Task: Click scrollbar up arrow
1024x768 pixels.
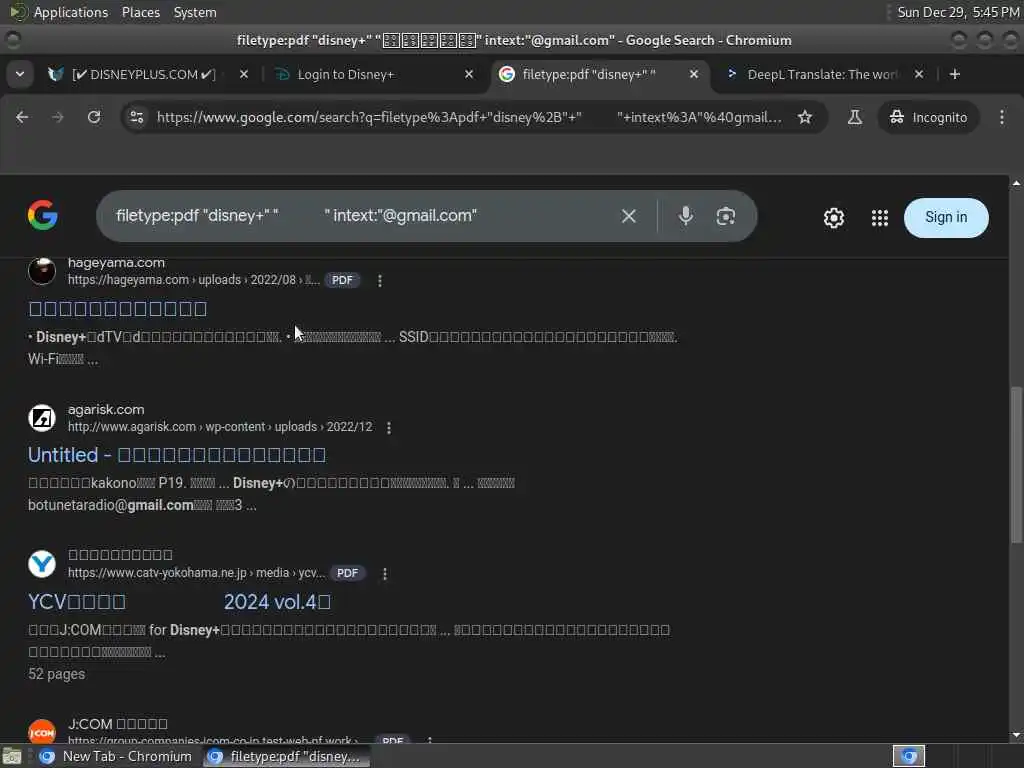Action: pos(1016,184)
